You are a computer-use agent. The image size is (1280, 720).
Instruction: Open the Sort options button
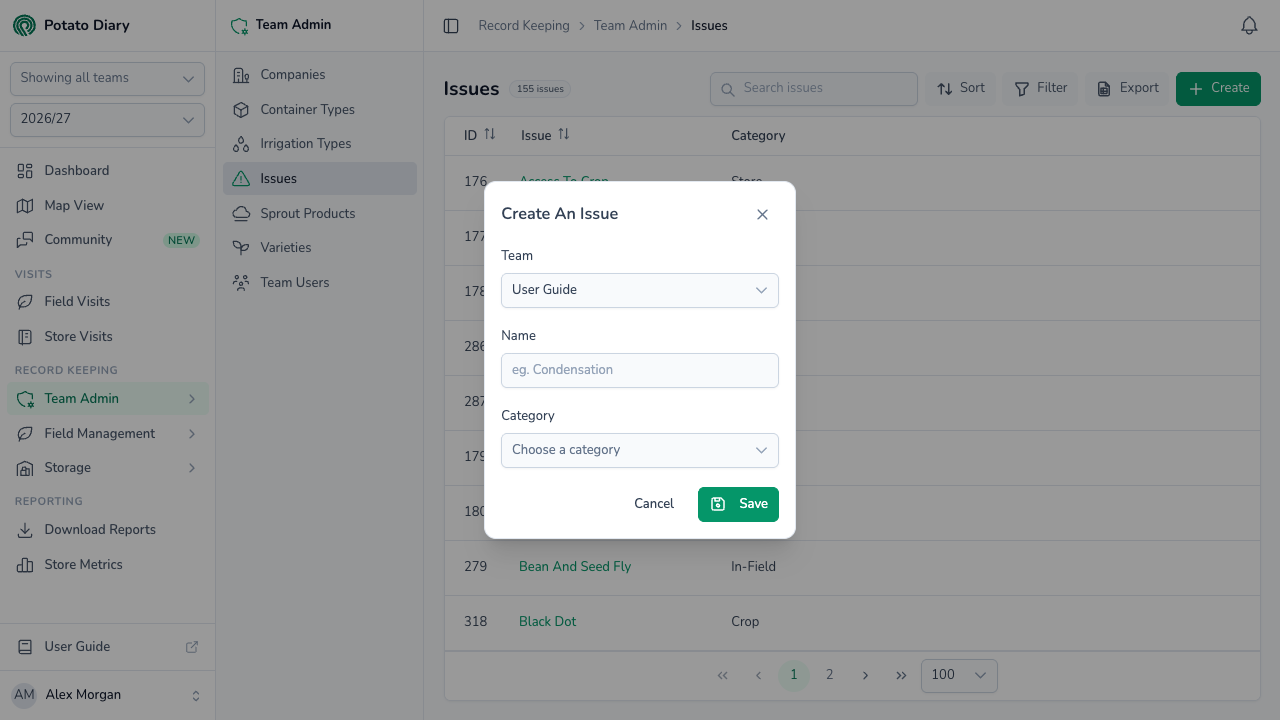tap(961, 88)
